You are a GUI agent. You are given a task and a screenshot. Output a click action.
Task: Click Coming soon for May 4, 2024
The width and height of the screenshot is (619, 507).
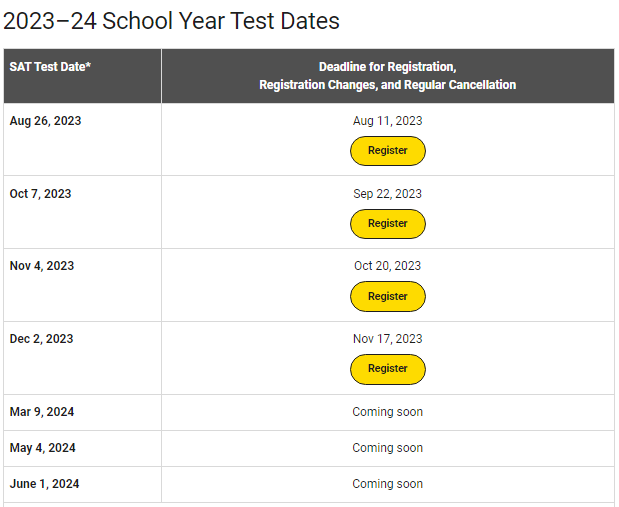(388, 448)
